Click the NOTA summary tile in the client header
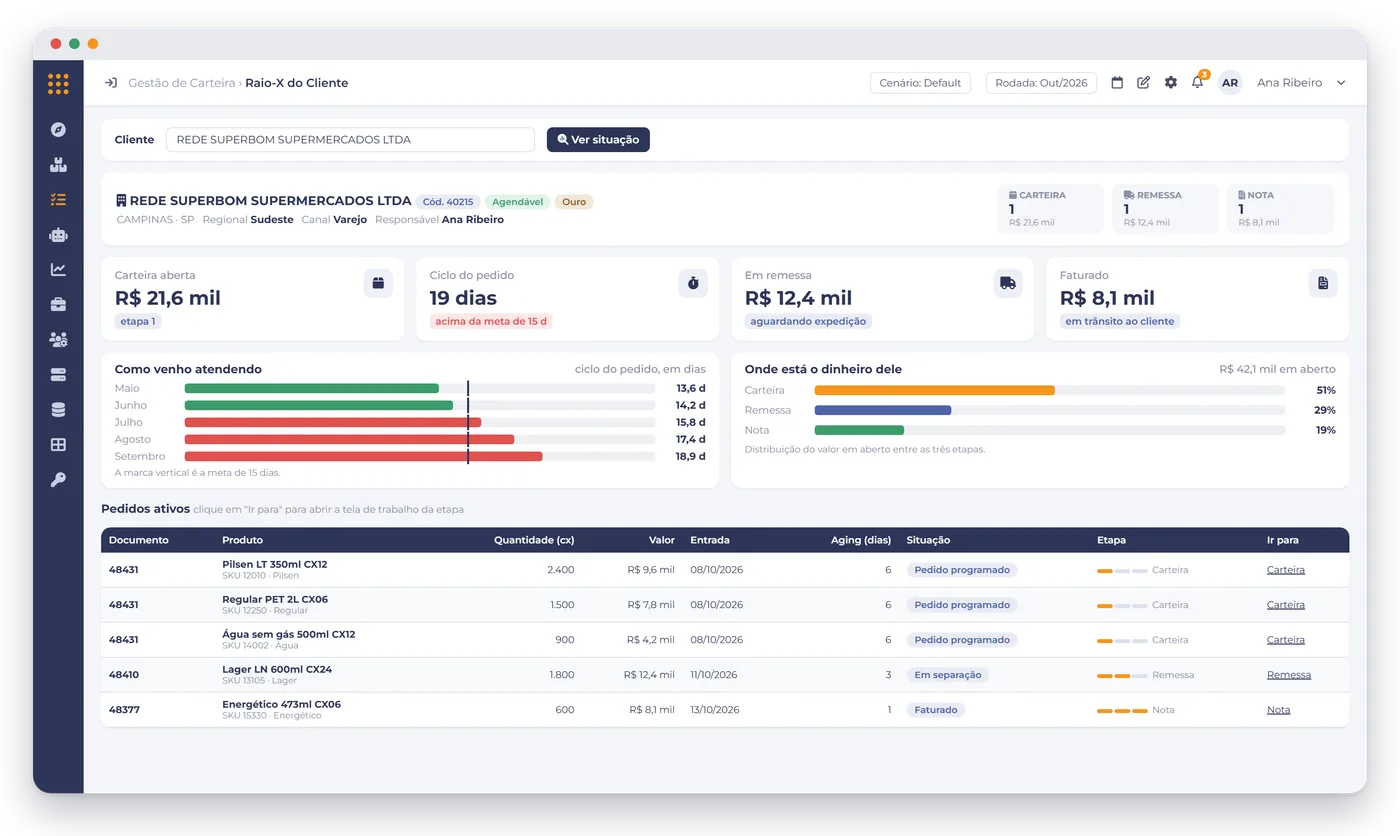 click(x=1280, y=209)
